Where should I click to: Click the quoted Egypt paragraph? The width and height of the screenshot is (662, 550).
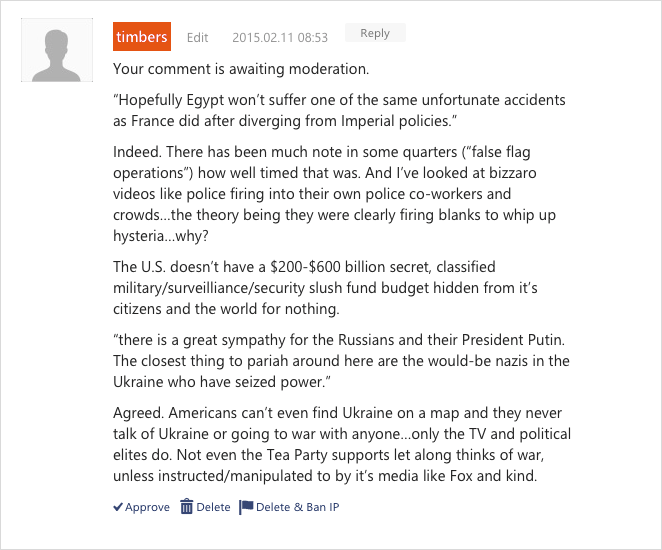339,110
